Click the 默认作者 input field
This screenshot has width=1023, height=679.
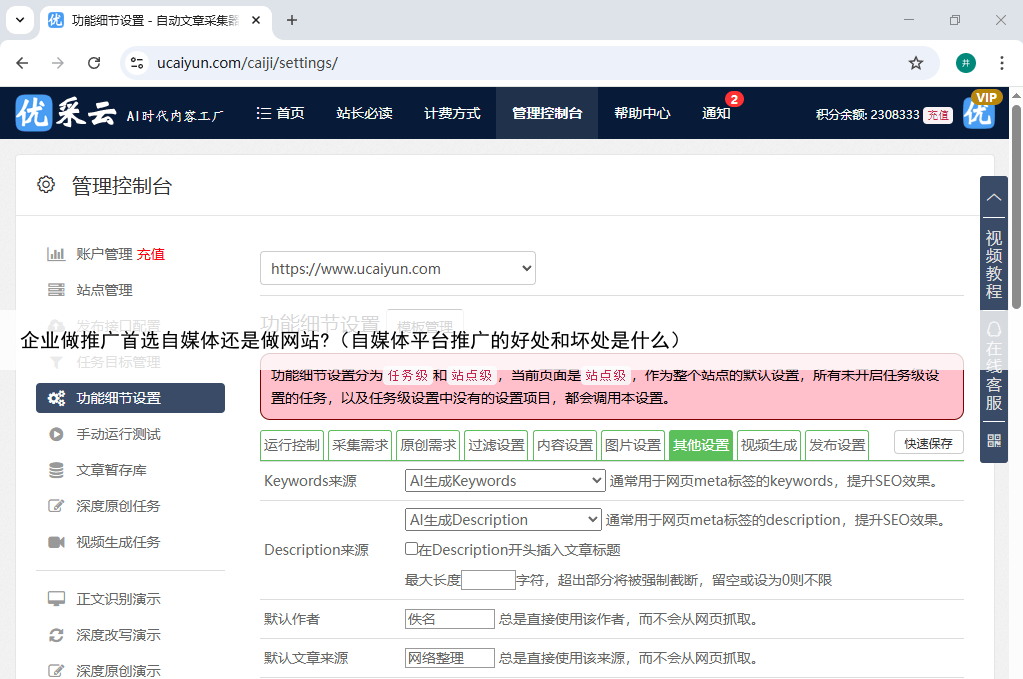coord(449,619)
